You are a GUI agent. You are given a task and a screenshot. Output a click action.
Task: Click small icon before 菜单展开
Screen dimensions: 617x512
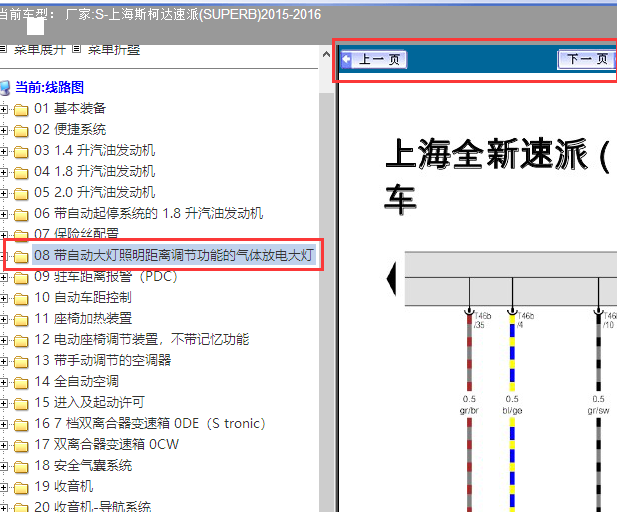(x=3, y=49)
